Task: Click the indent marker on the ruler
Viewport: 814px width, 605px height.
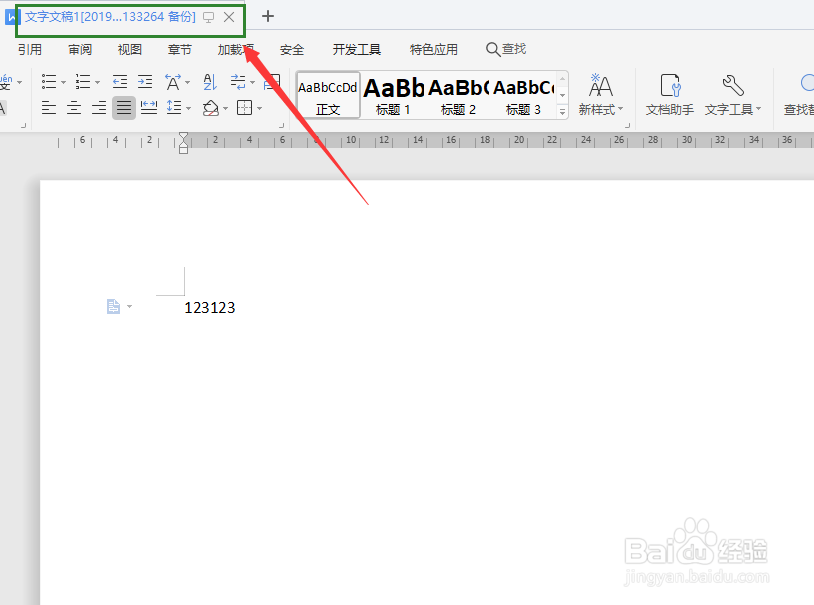Action: (x=183, y=143)
